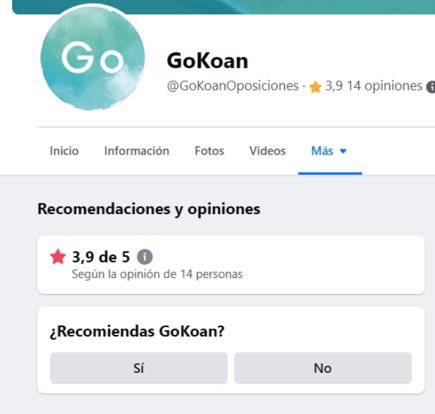Screen dimensions: 435x414
Task: Click the red star in rating card
Action: pos(58,257)
